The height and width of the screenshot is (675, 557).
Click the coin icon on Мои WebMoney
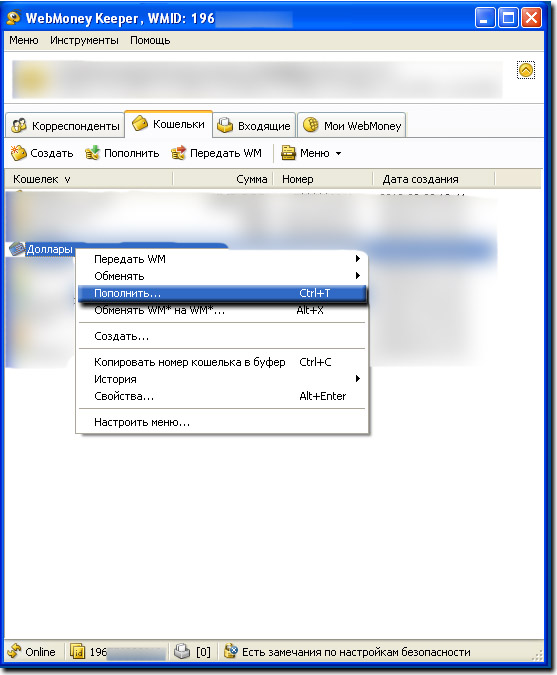(310, 125)
